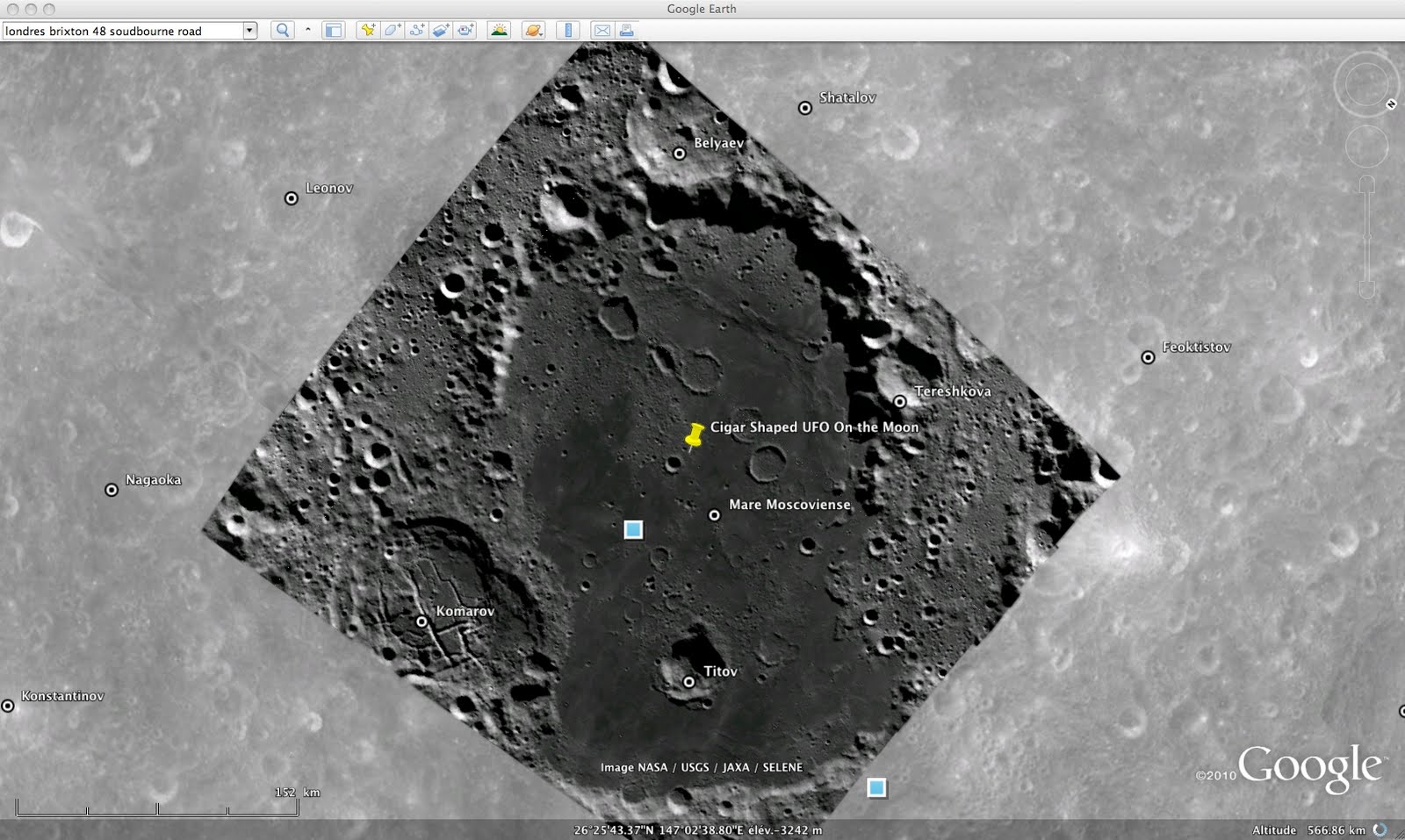Click the streaming status indicator by Altitude
The height and width of the screenshot is (840, 1405).
click(x=1380, y=829)
